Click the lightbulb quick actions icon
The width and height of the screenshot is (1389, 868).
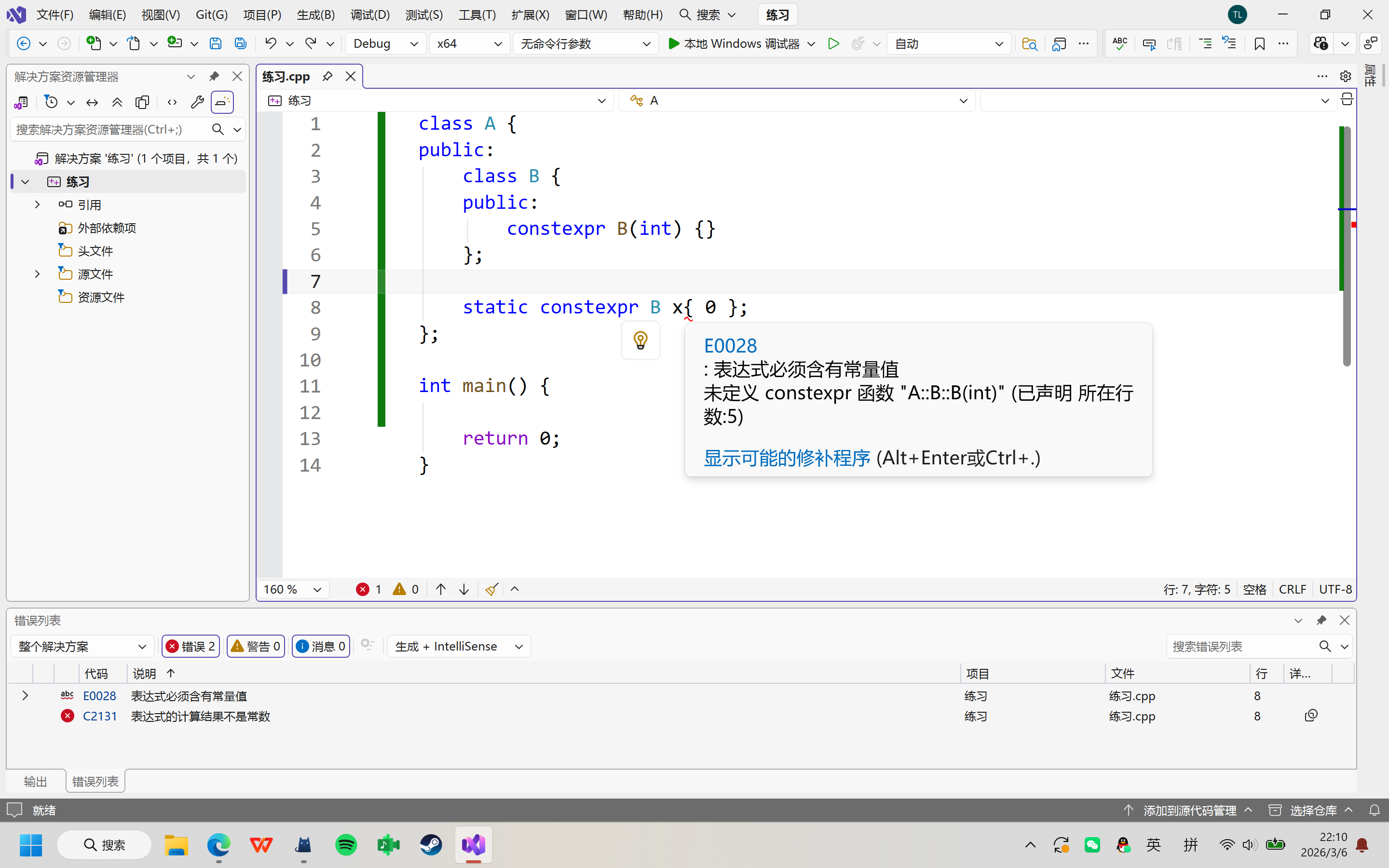click(x=640, y=340)
